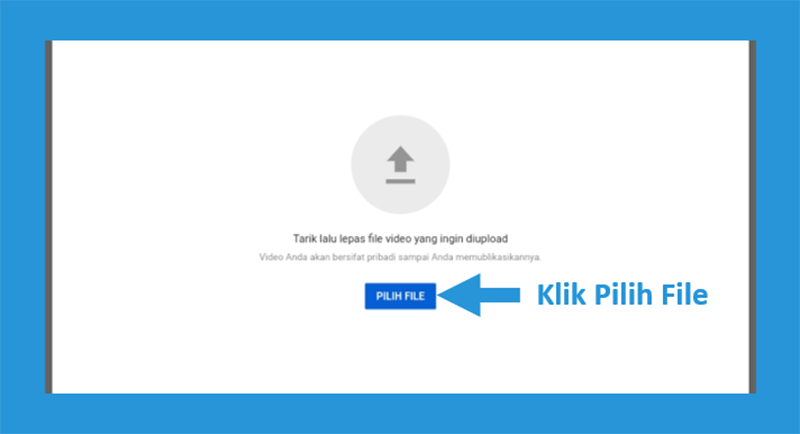The width and height of the screenshot is (800, 434).
Task: Click the 'Klik Pilih File' annotation text
Action: (622, 295)
